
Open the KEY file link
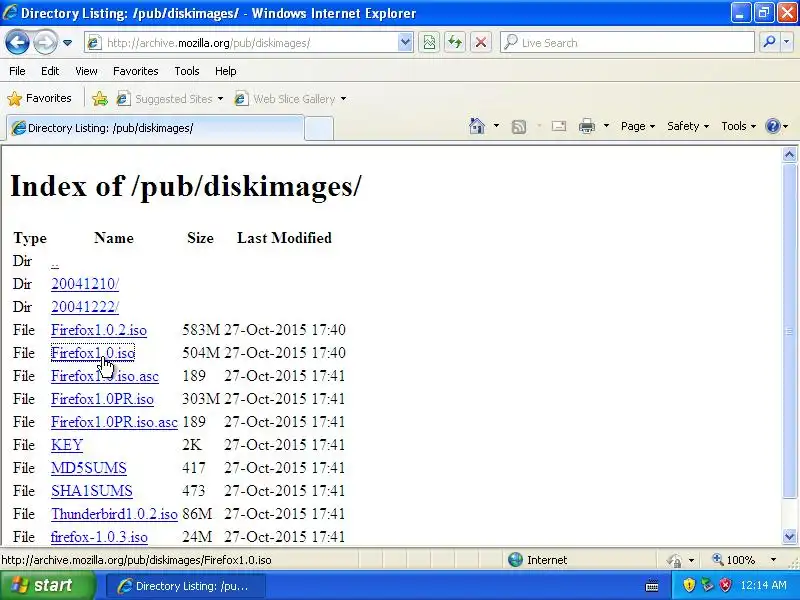(x=67, y=445)
